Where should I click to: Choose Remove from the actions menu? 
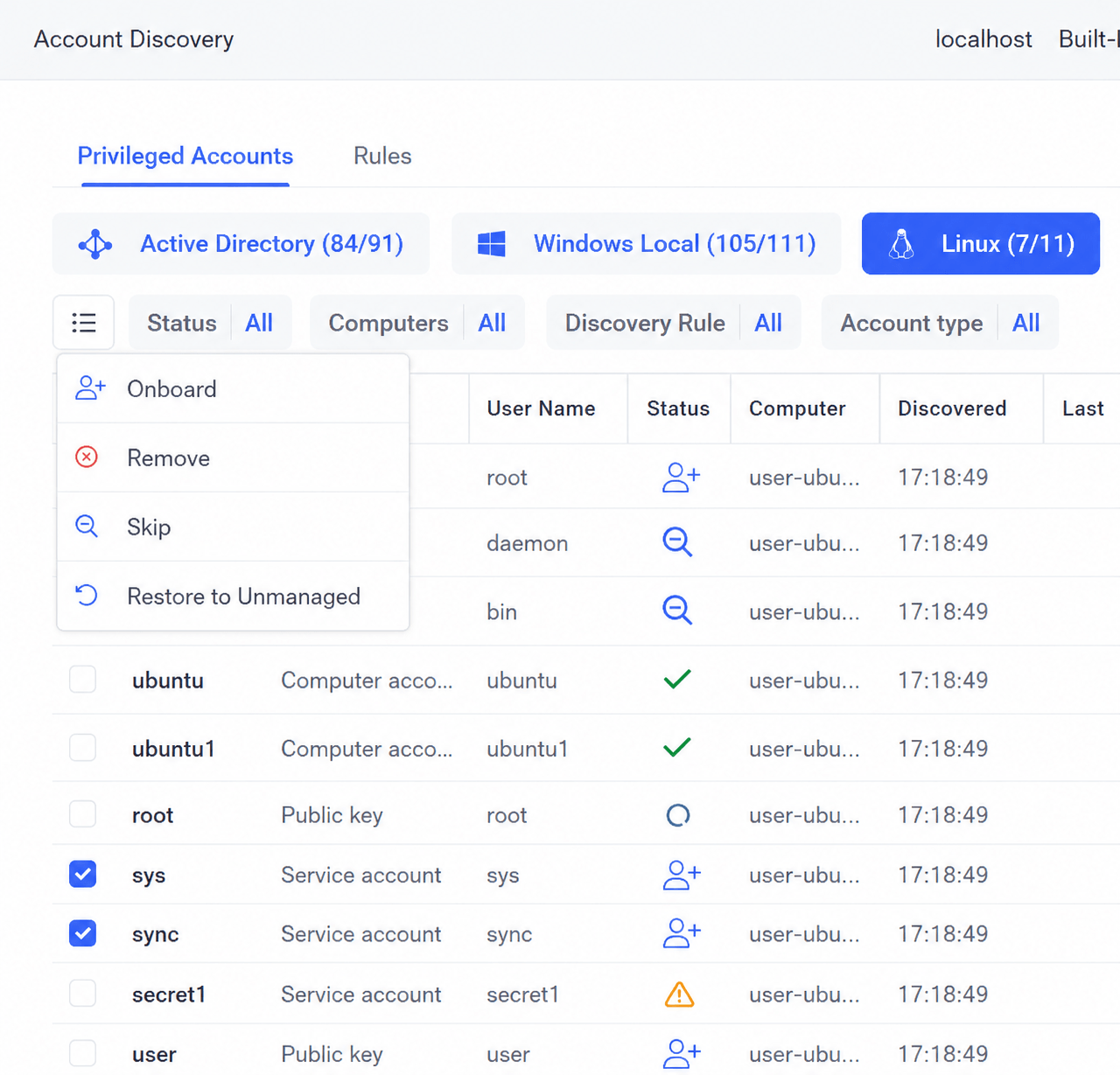(x=233, y=457)
